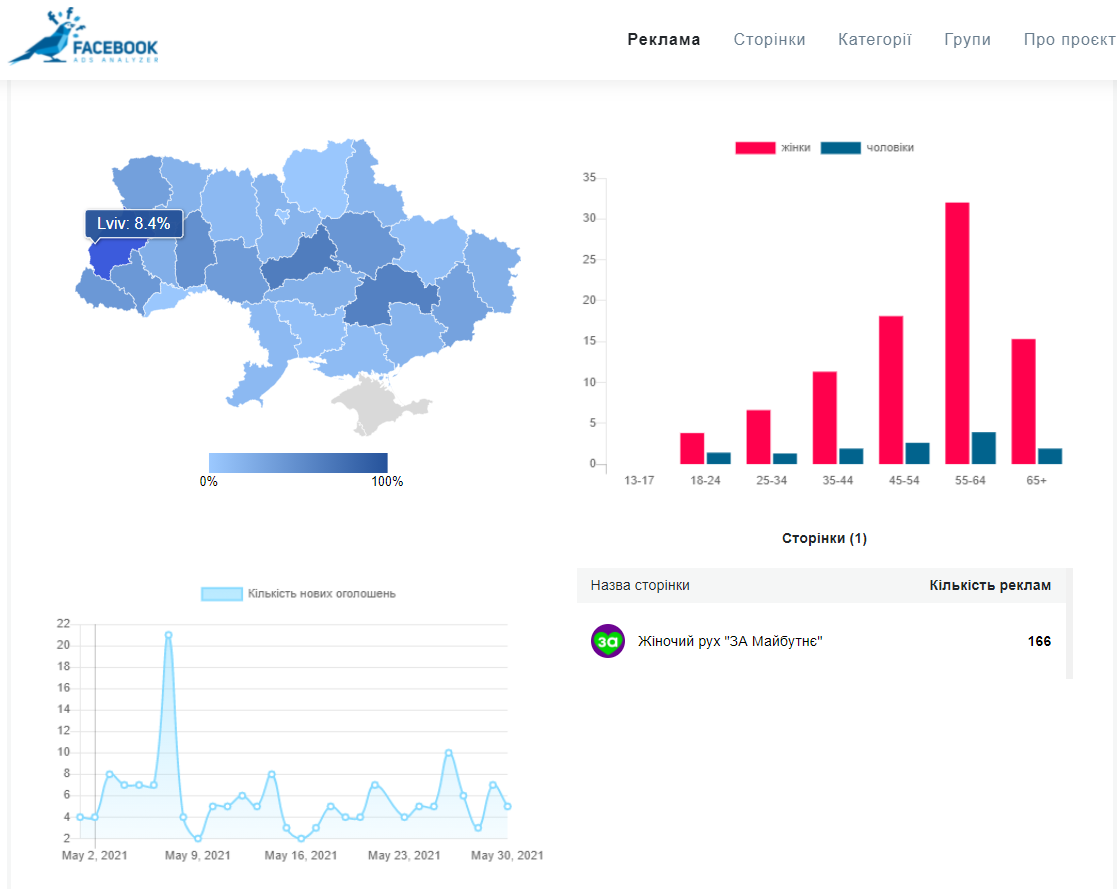Viewport: 1117px width, 889px height.
Task: Click the pink women bar for 45-54
Action: [891, 390]
